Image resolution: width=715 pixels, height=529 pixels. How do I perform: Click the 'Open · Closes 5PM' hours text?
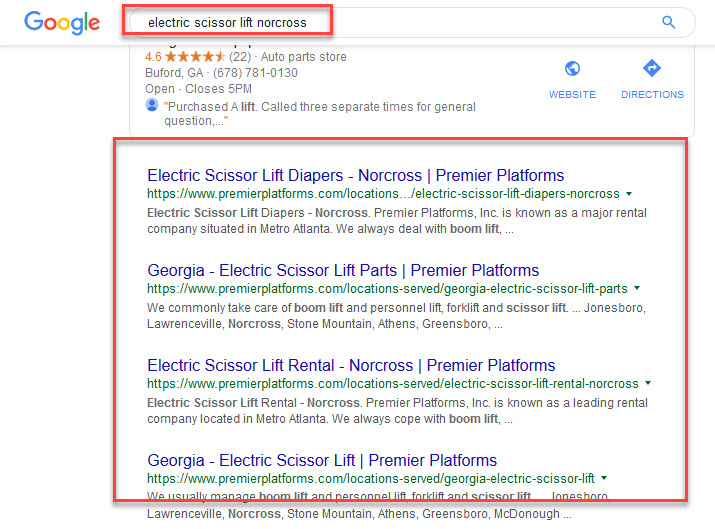[198, 88]
